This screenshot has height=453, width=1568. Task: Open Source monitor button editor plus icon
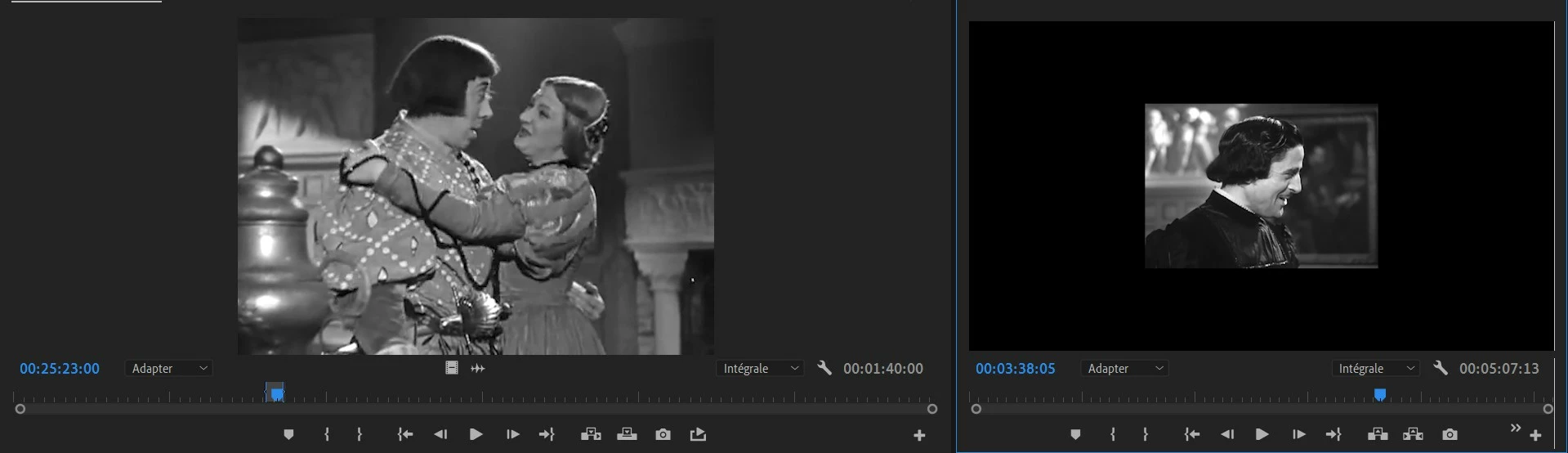[919, 436]
